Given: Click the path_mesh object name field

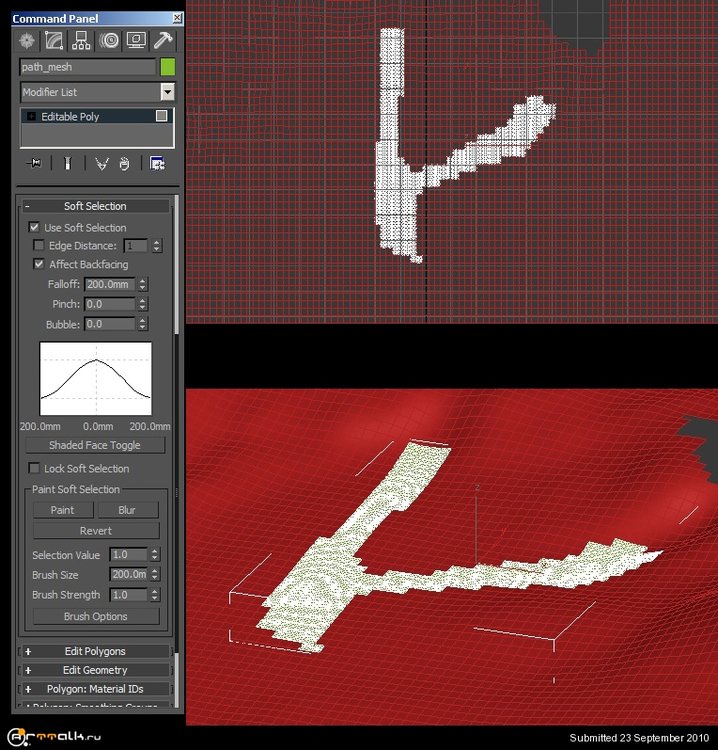Looking at the screenshot, I should (x=88, y=67).
